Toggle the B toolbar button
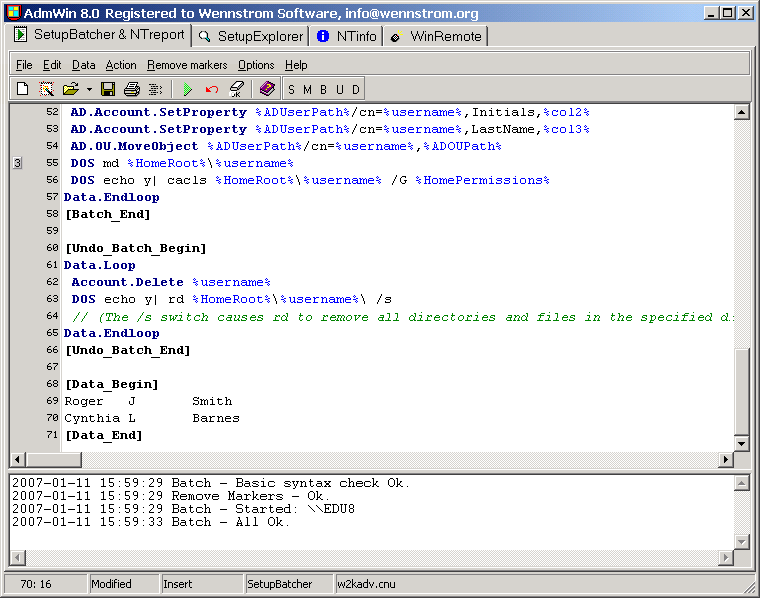The width and height of the screenshot is (760, 598). [x=323, y=89]
